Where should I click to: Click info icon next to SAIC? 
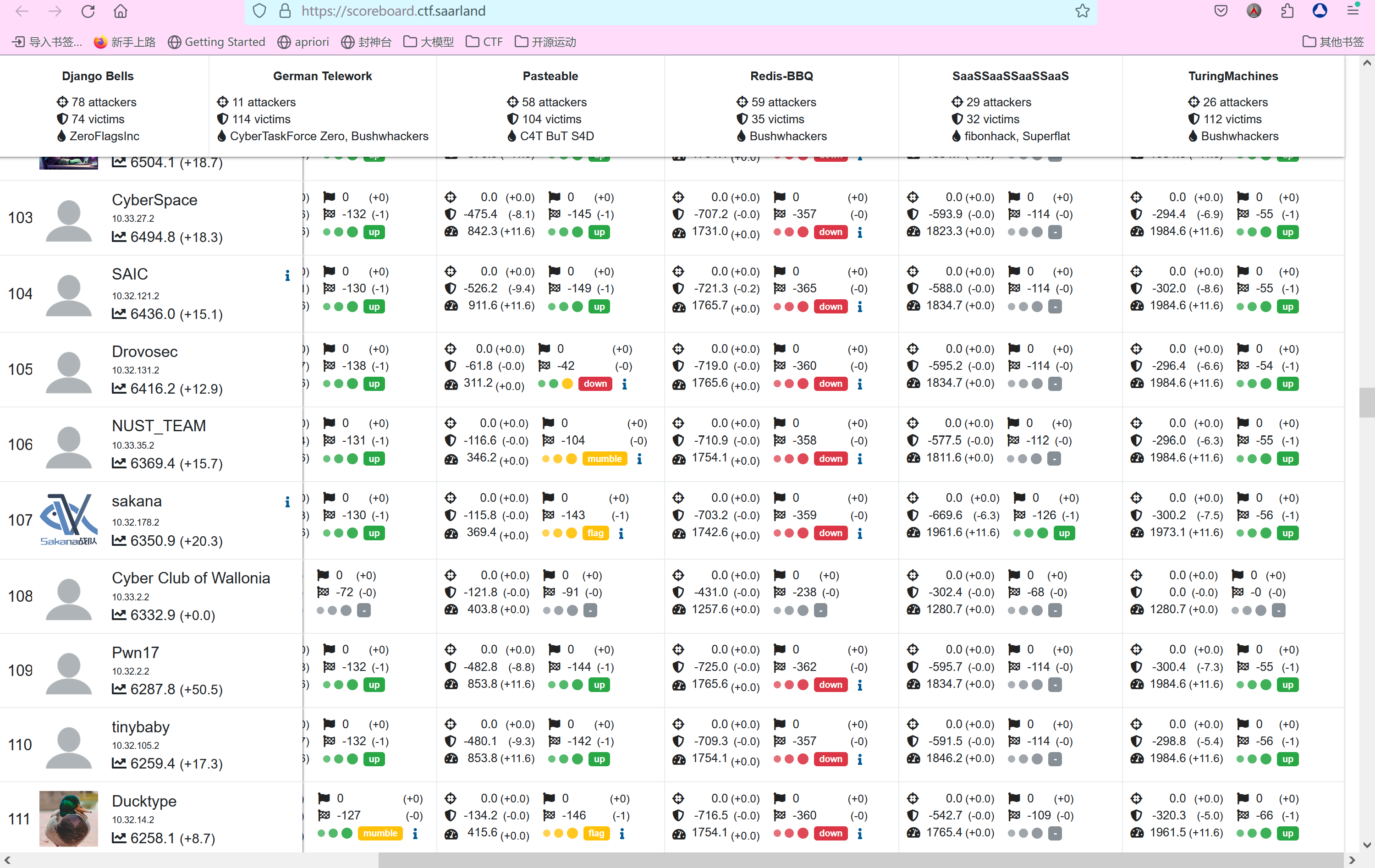287,276
